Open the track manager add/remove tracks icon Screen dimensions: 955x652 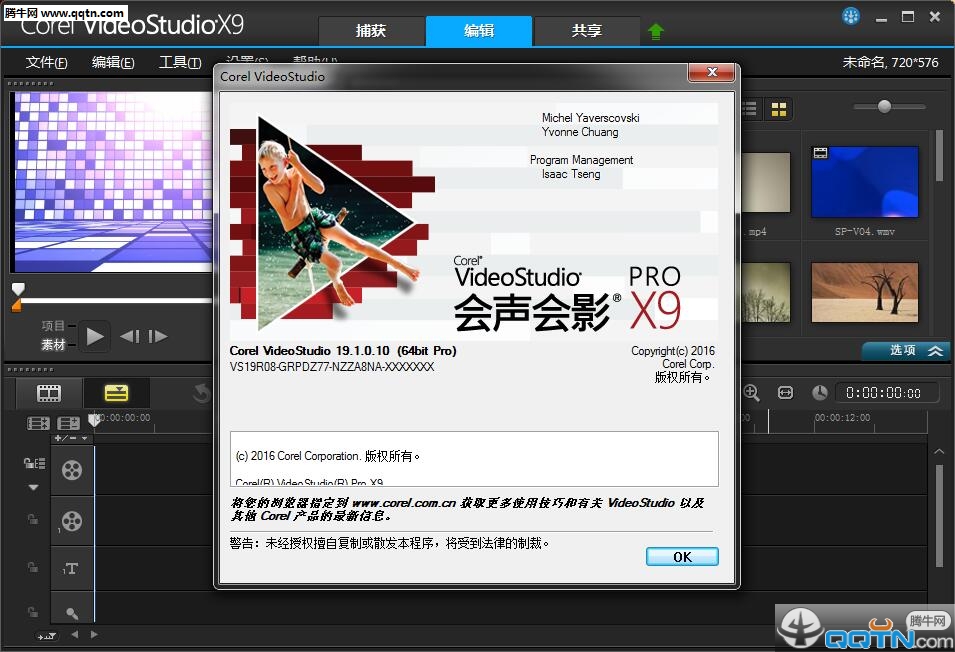pos(68,422)
